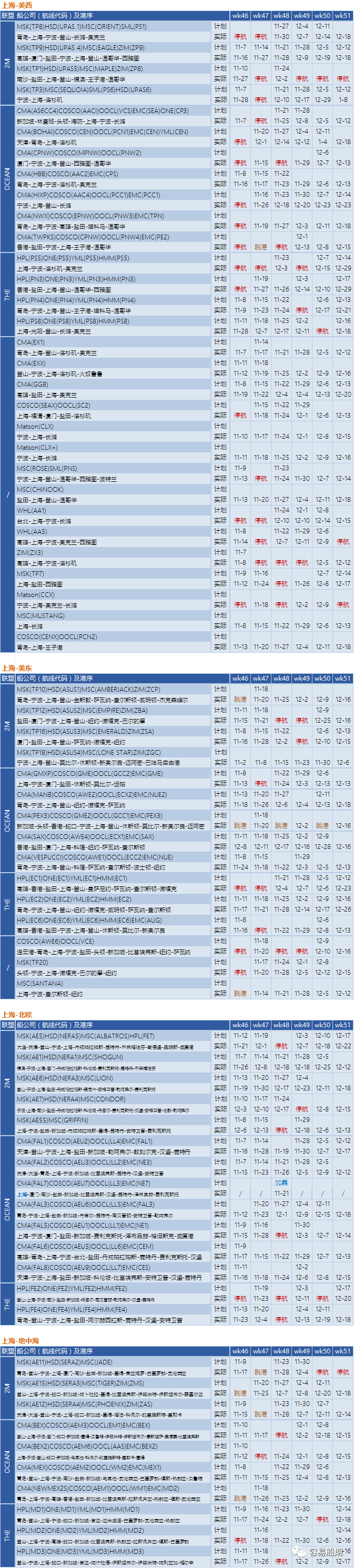Click the COSCO(AWE6)OOCL(VCE) service name
Viewport: 354px width, 1568px height.
coord(55,941)
